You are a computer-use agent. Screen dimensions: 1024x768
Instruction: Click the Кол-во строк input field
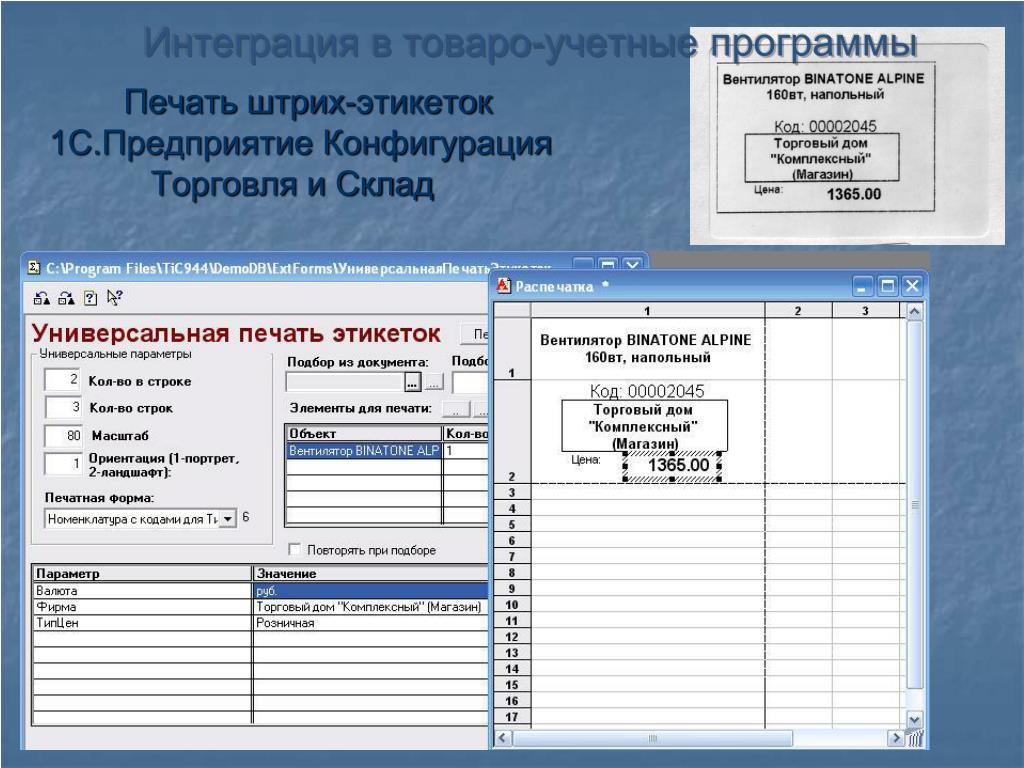[63, 408]
